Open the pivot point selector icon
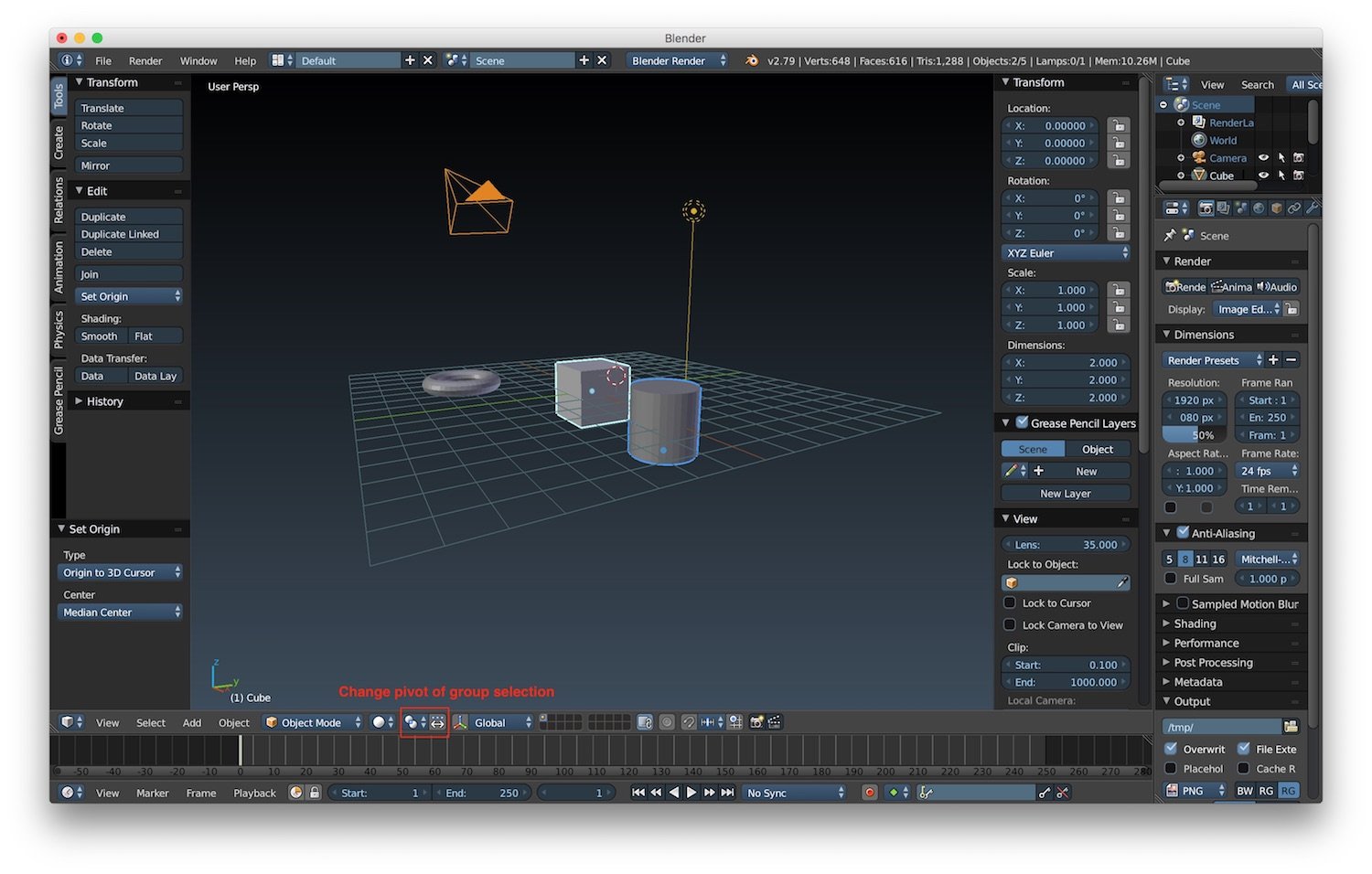The image size is (1372, 874). pos(414,722)
